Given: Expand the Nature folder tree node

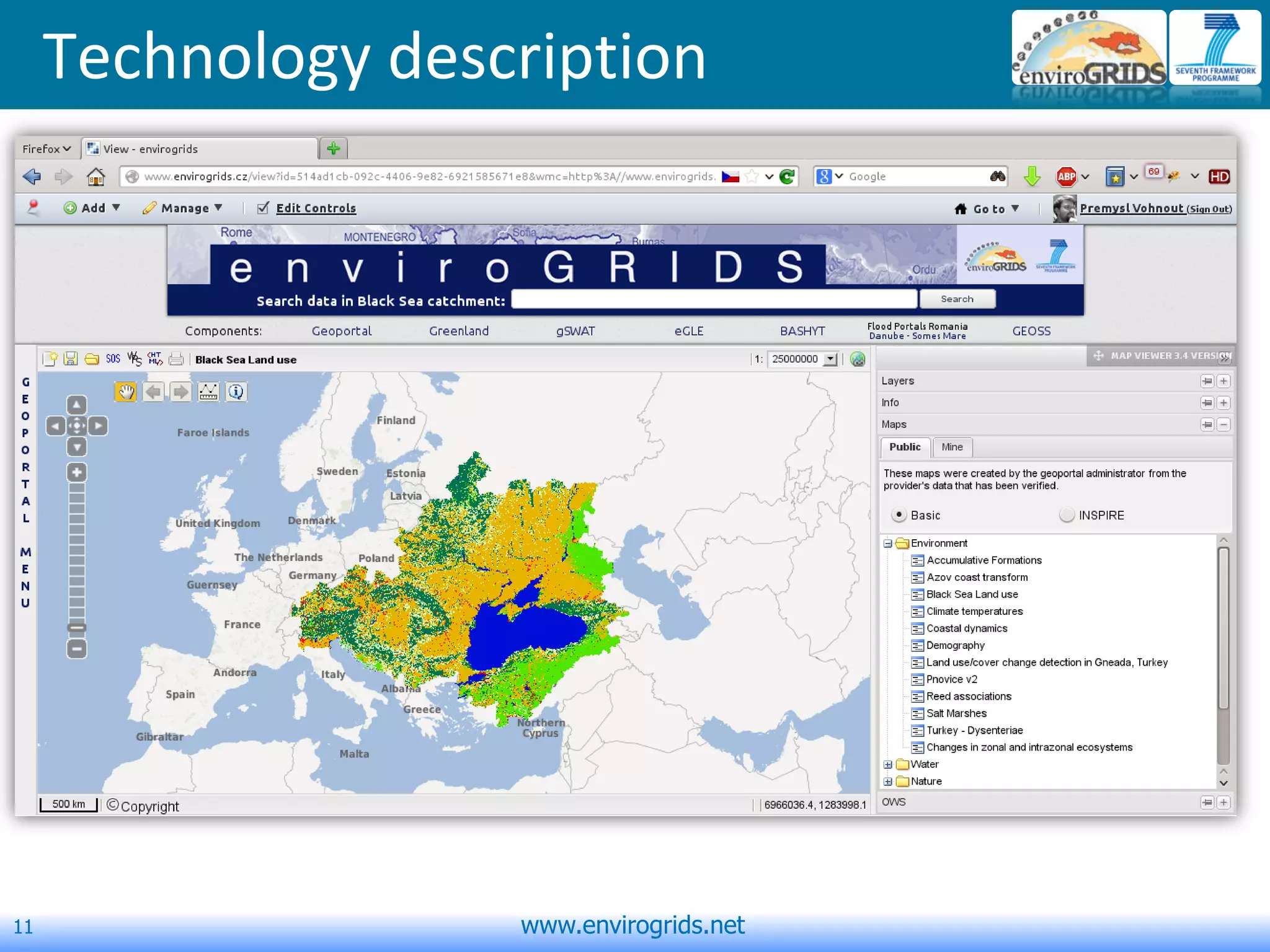Looking at the screenshot, I should (888, 782).
